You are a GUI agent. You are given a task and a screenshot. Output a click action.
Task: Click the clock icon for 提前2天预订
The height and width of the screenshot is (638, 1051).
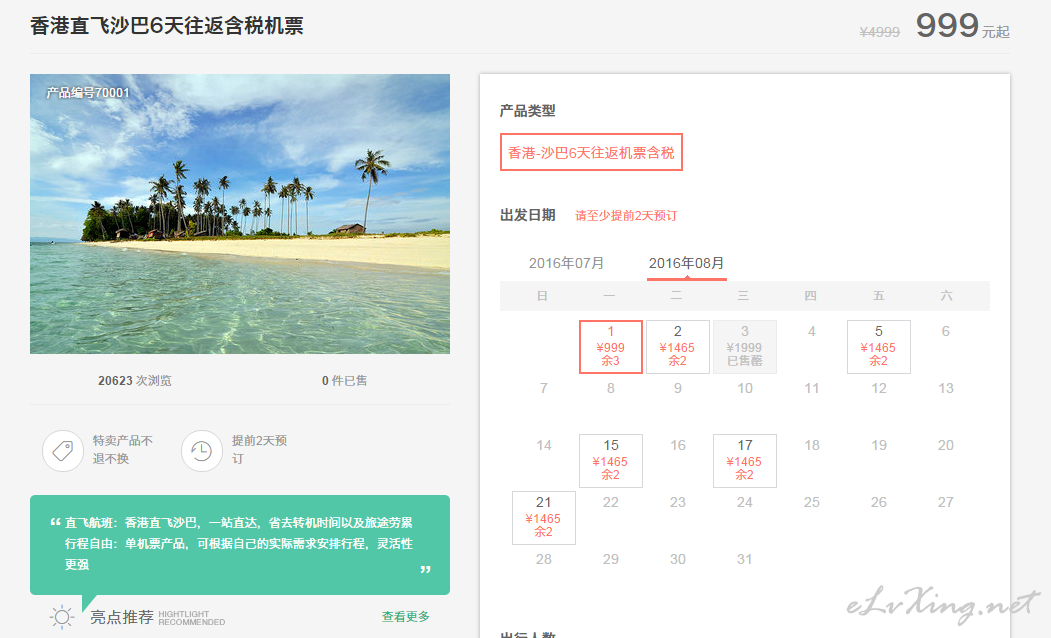(201, 450)
